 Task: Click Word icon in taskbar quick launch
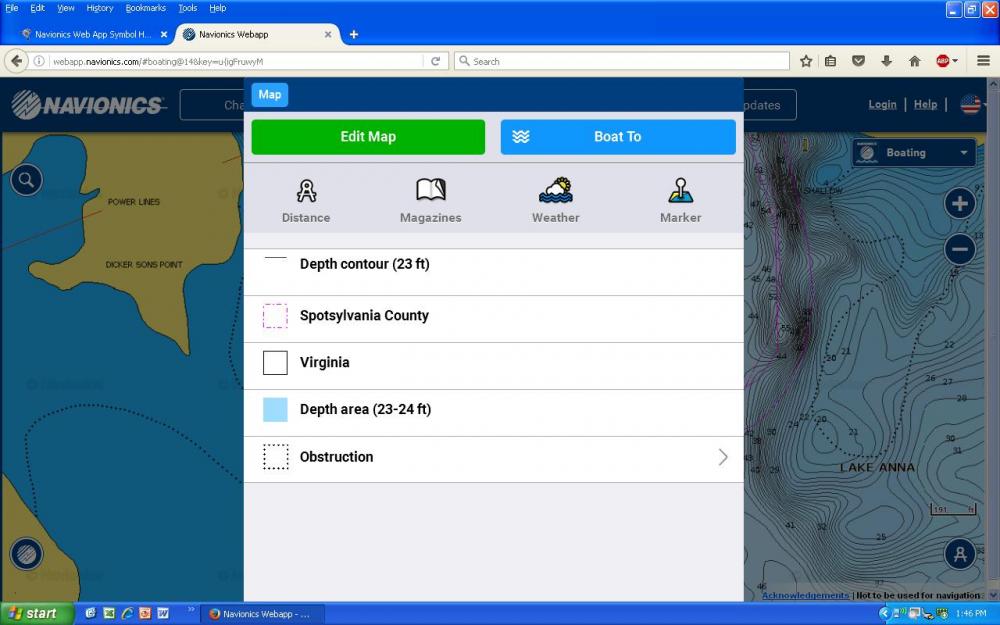coord(163,614)
